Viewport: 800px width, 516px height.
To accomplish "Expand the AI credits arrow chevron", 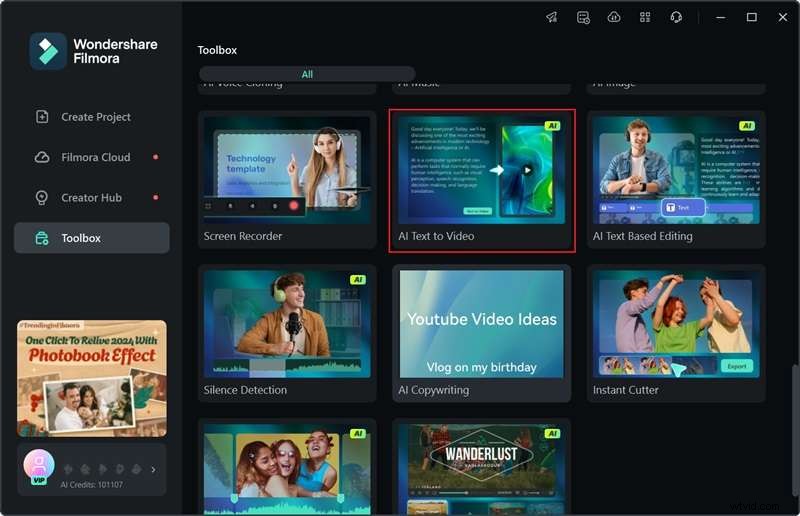I will coord(153,470).
